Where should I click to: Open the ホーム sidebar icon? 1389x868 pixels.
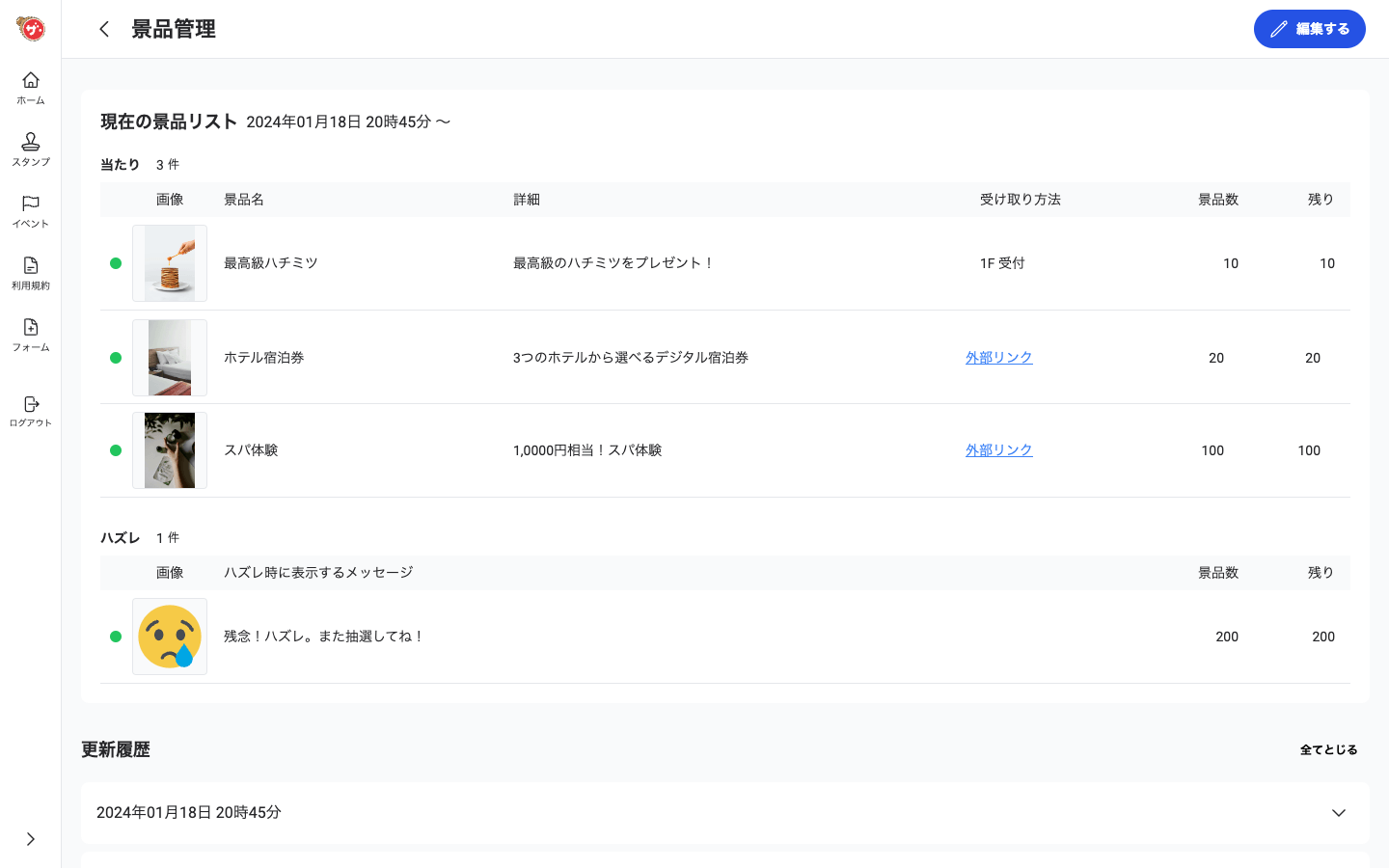[30, 87]
